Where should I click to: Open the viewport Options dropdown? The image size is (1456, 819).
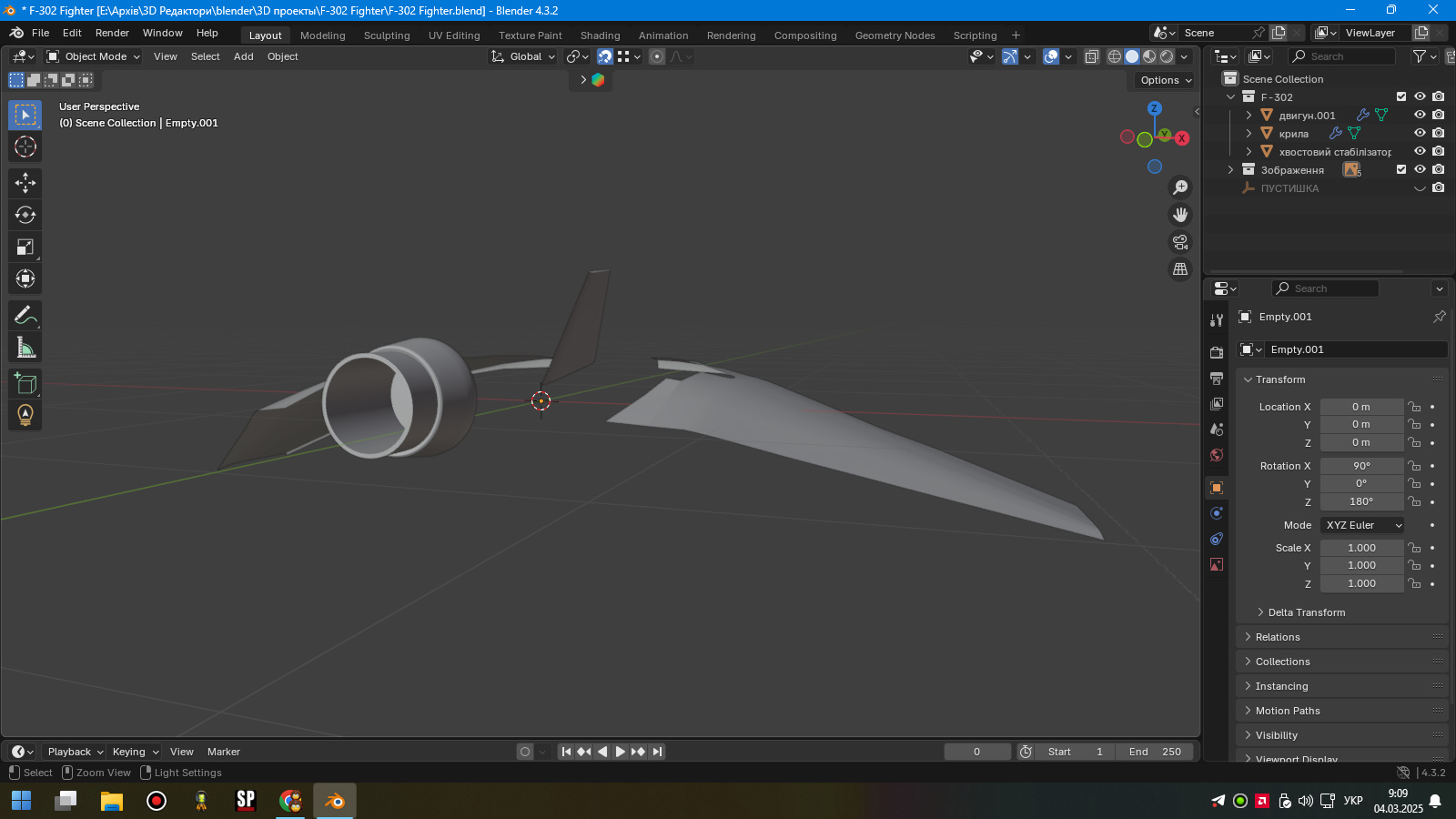[x=1166, y=80]
